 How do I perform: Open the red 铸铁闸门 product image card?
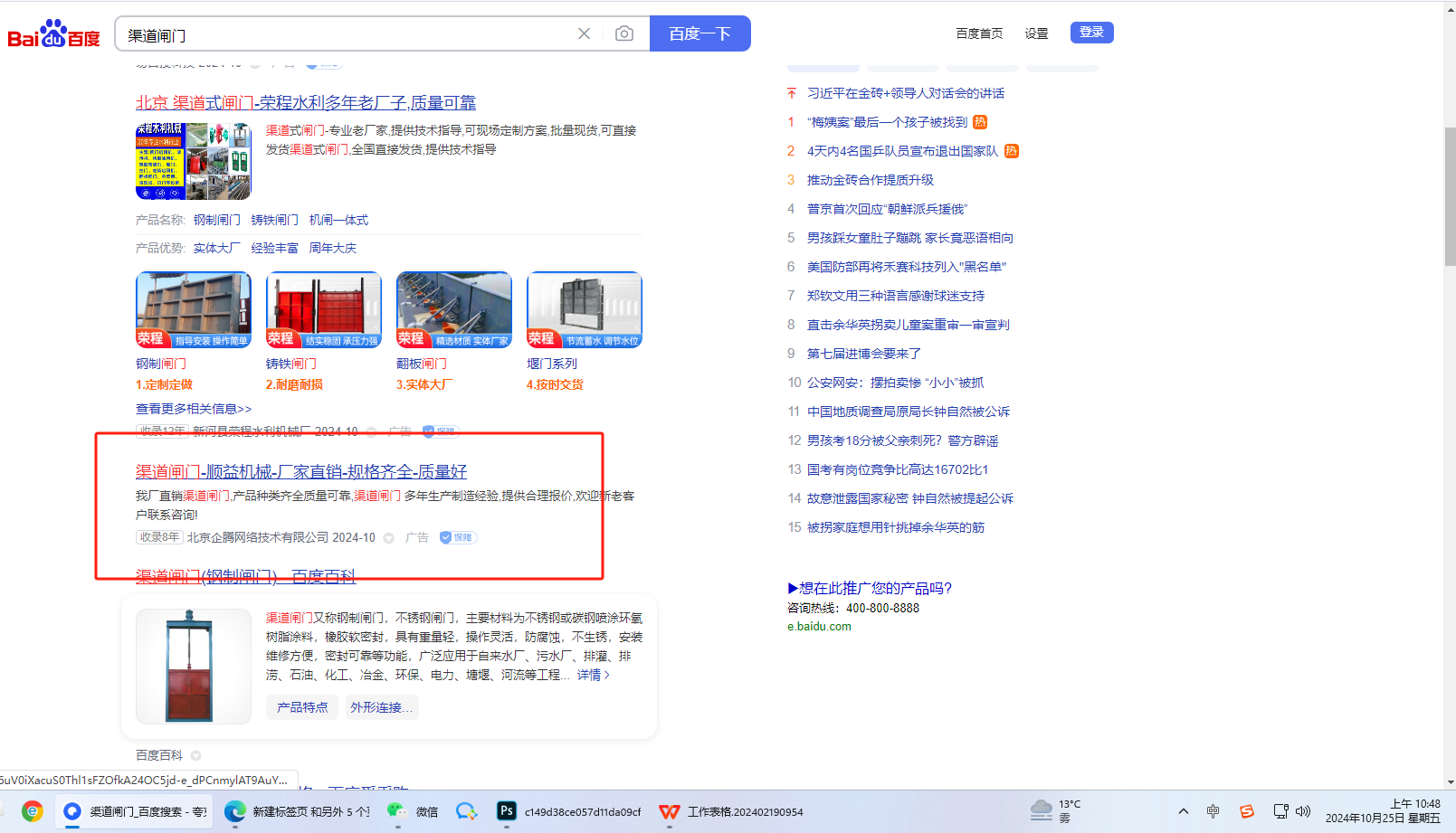pyautogui.click(x=324, y=309)
